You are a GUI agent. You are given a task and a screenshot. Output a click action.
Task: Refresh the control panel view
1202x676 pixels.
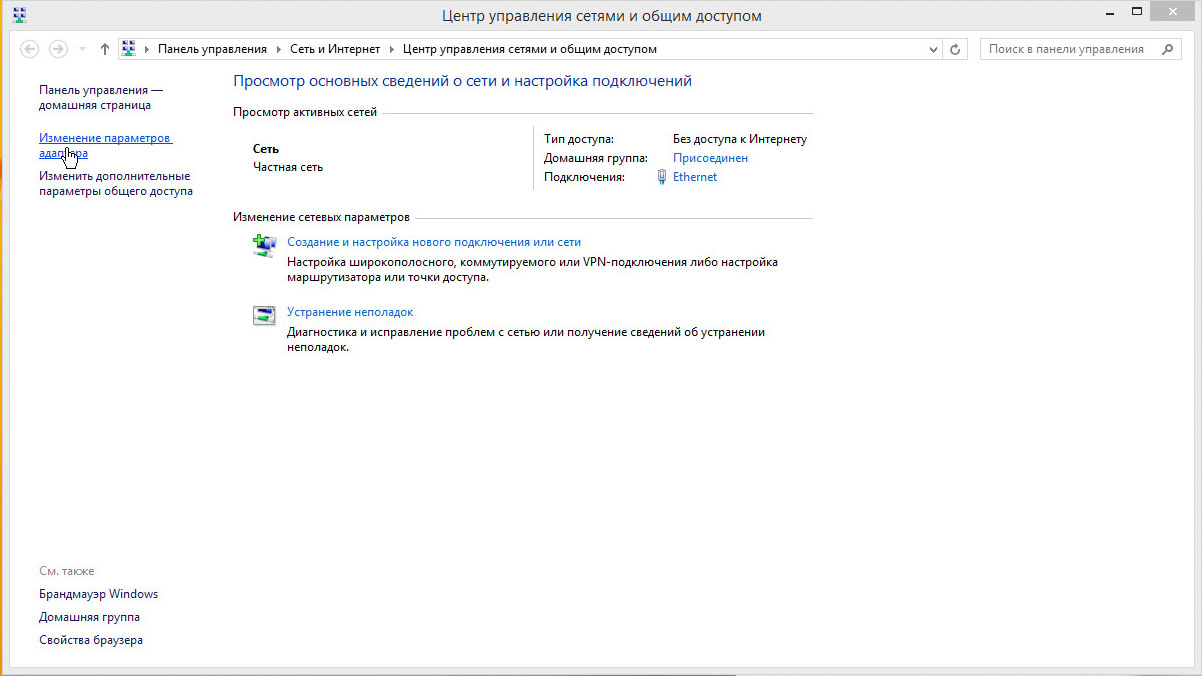pos(957,49)
